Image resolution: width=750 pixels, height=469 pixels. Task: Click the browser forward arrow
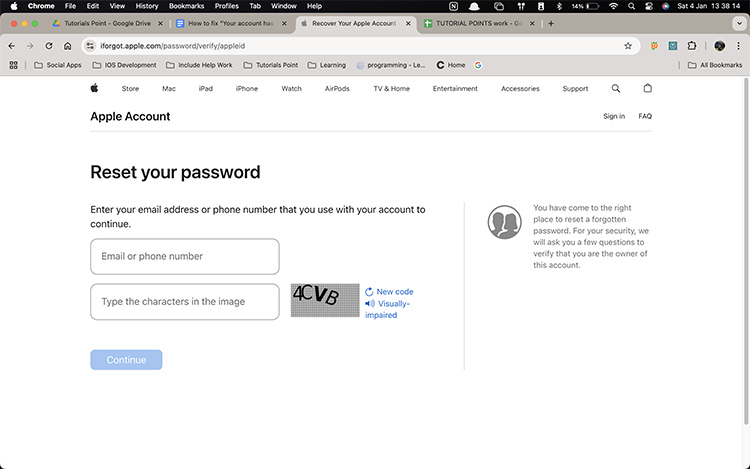30,46
